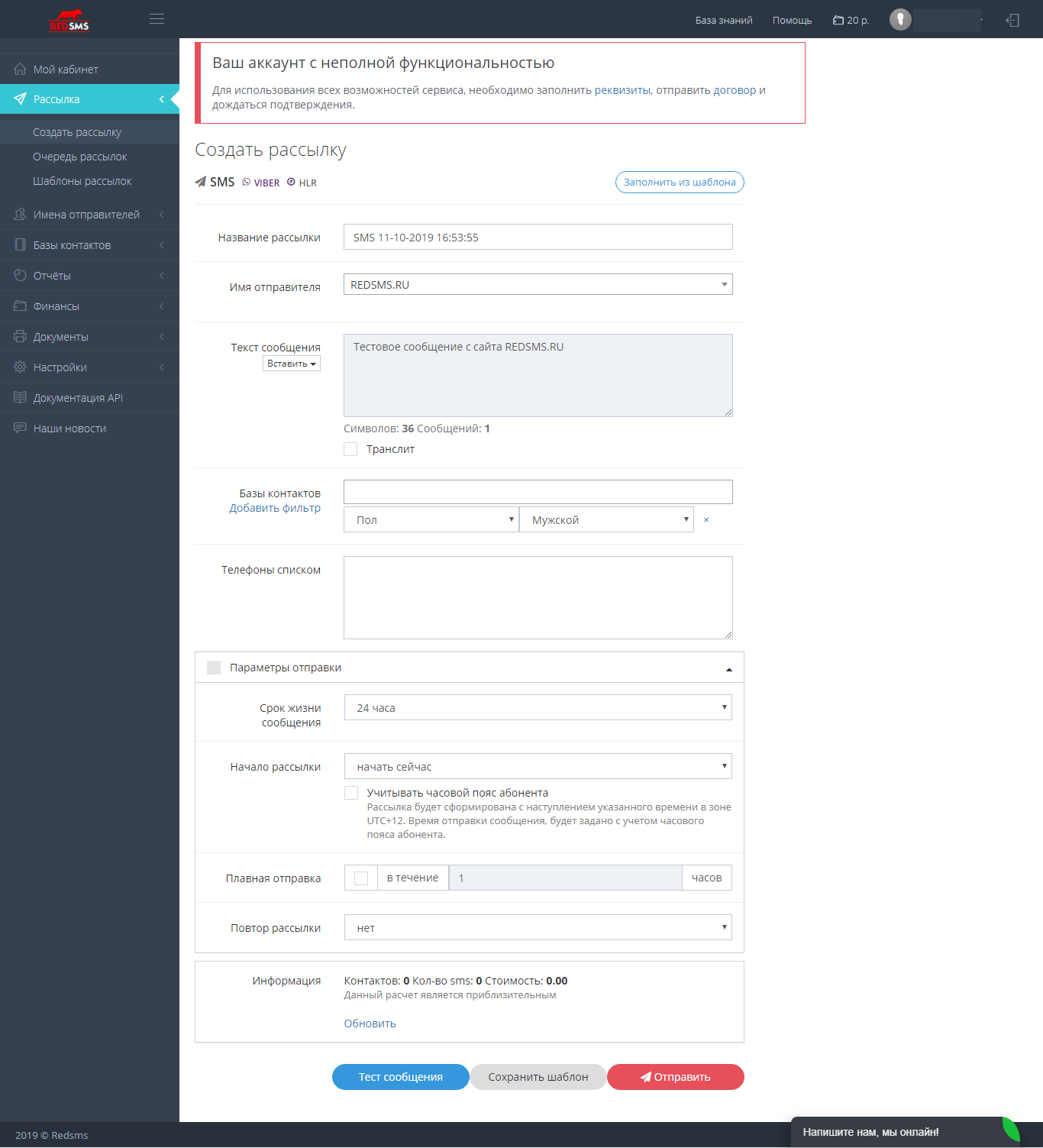
Task: Check Учитывать часовой пояс абонента
Action: click(351, 793)
